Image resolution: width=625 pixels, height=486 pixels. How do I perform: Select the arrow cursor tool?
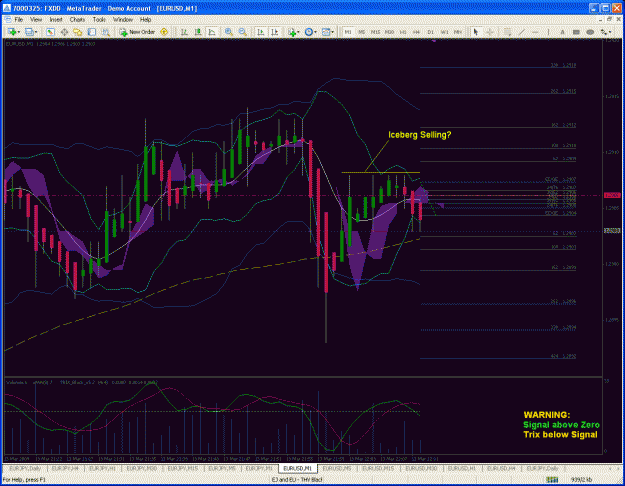pyautogui.click(x=476, y=32)
